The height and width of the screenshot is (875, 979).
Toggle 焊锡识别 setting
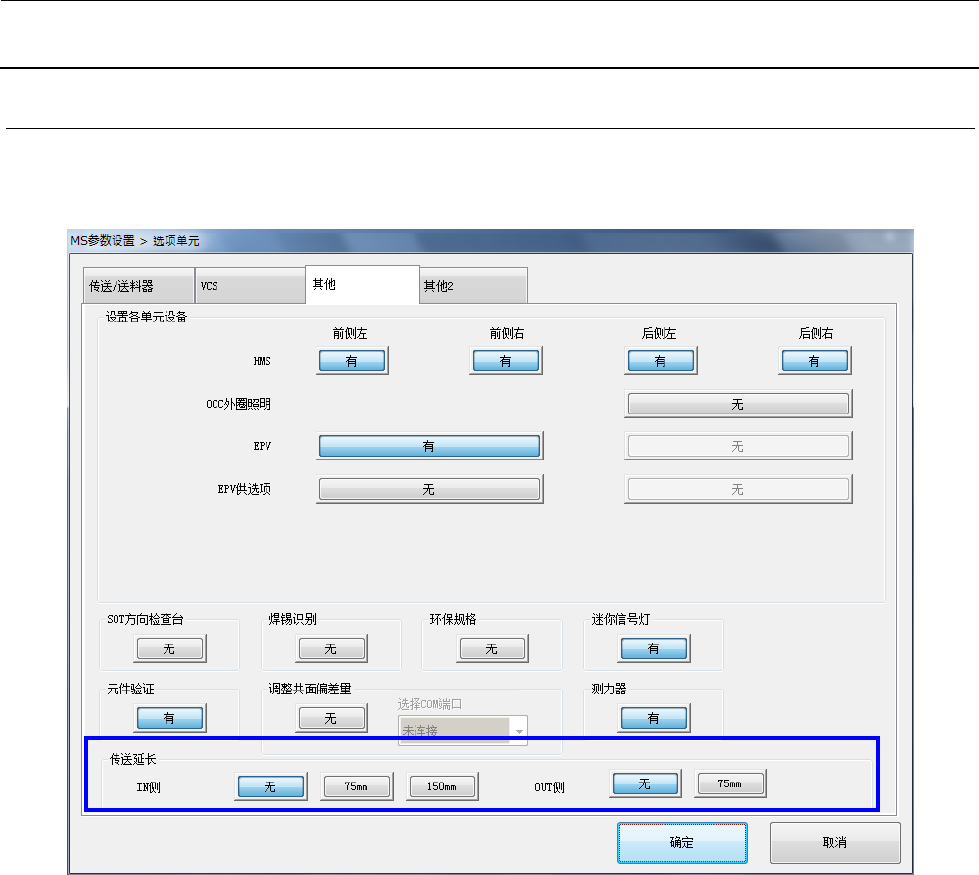[332, 648]
